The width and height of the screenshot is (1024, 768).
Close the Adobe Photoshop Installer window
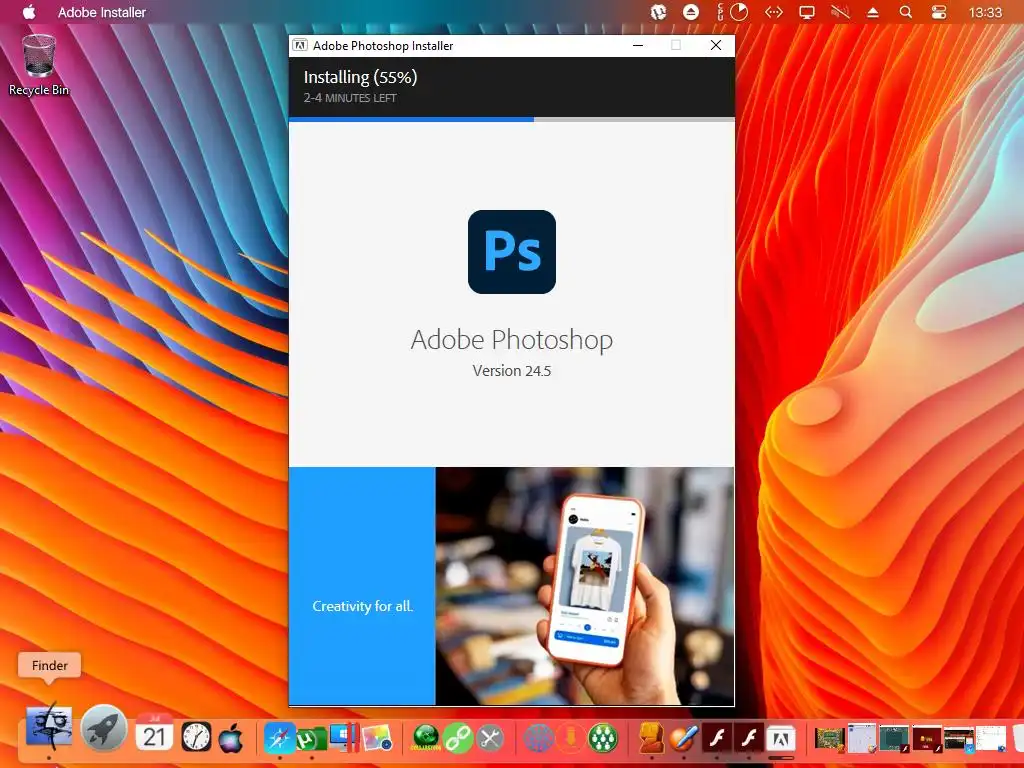tap(716, 45)
